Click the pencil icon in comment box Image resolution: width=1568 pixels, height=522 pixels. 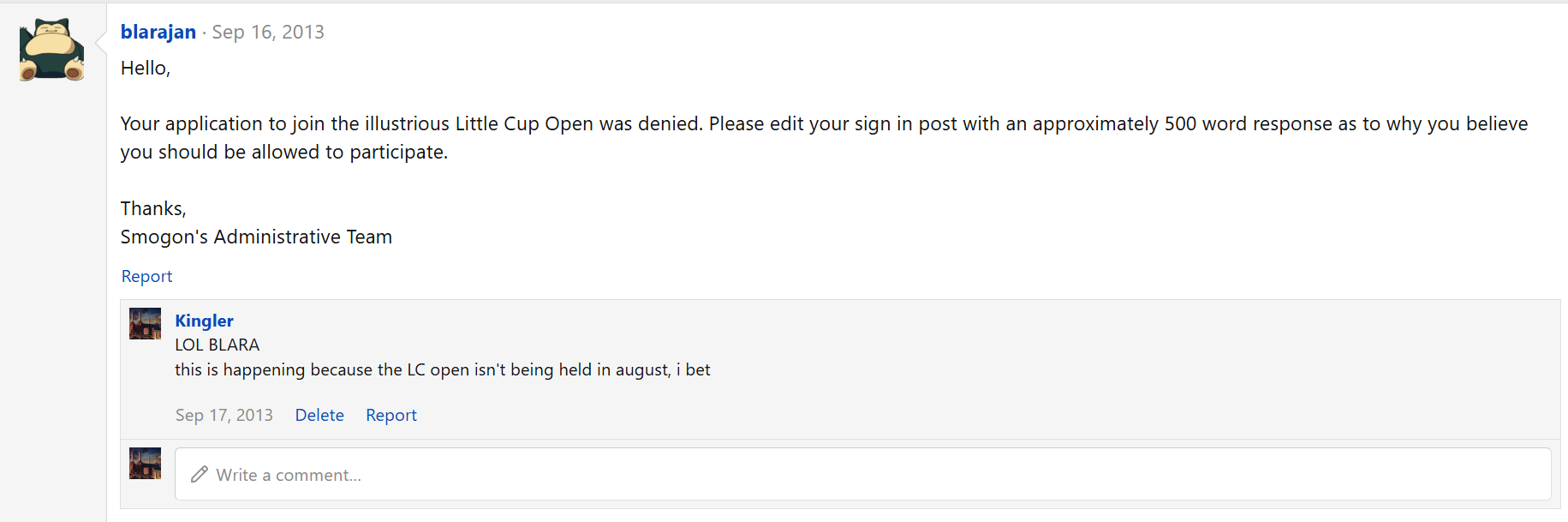[200, 474]
